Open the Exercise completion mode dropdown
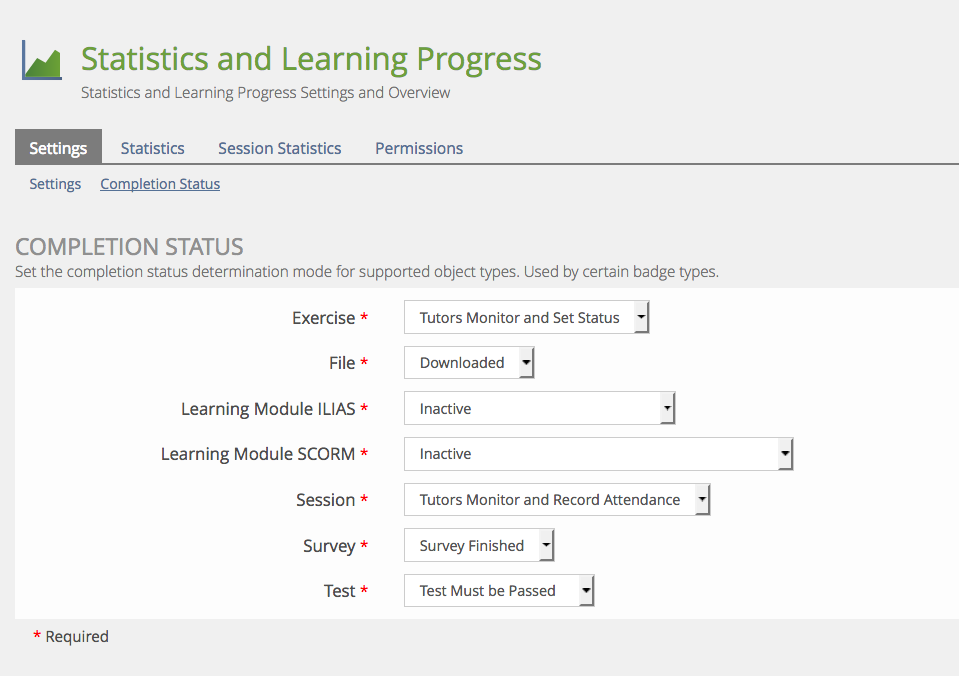 [x=527, y=318]
